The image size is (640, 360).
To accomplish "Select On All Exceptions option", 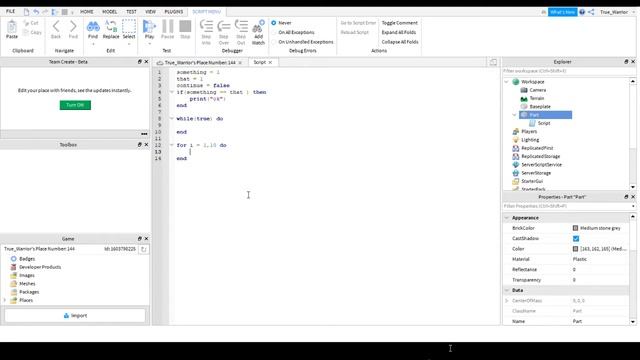I will 274,32.
